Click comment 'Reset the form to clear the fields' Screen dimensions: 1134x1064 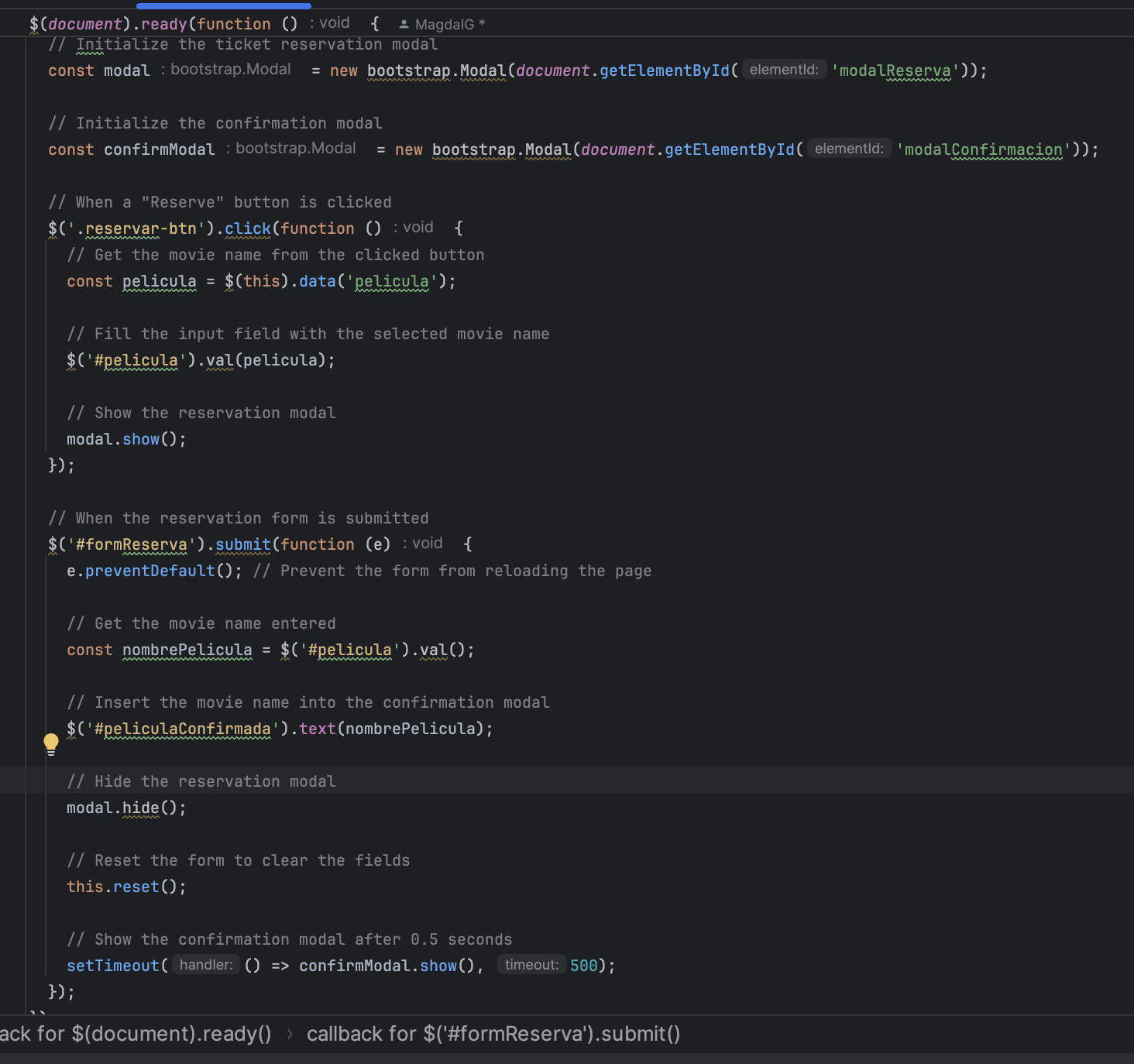click(x=239, y=860)
